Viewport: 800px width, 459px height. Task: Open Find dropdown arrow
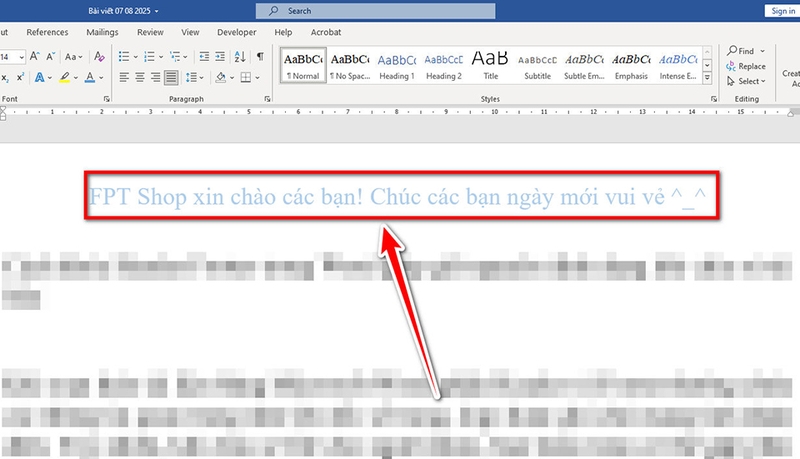tap(763, 51)
